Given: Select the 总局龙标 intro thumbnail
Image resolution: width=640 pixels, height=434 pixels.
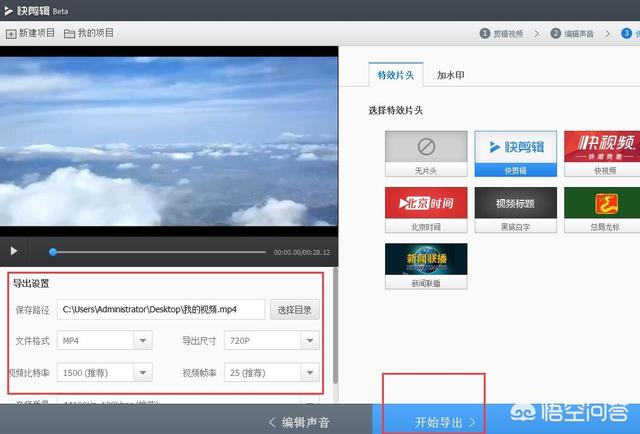Looking at the screenshot, I should coord(602,210).
